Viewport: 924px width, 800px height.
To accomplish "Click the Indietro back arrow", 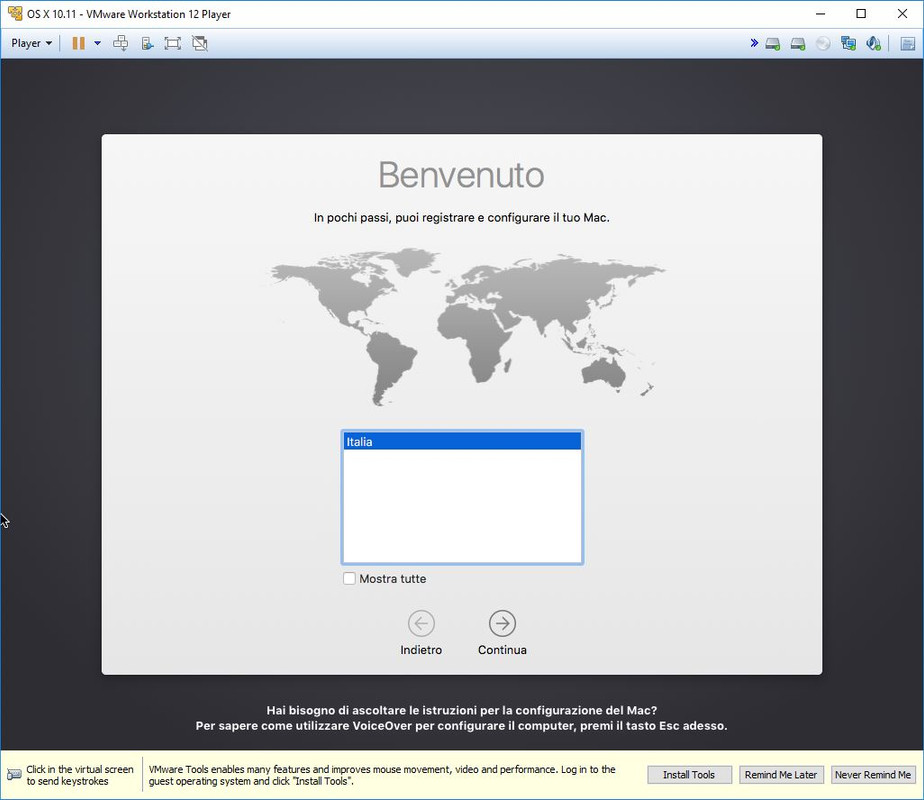I will 421,623.
